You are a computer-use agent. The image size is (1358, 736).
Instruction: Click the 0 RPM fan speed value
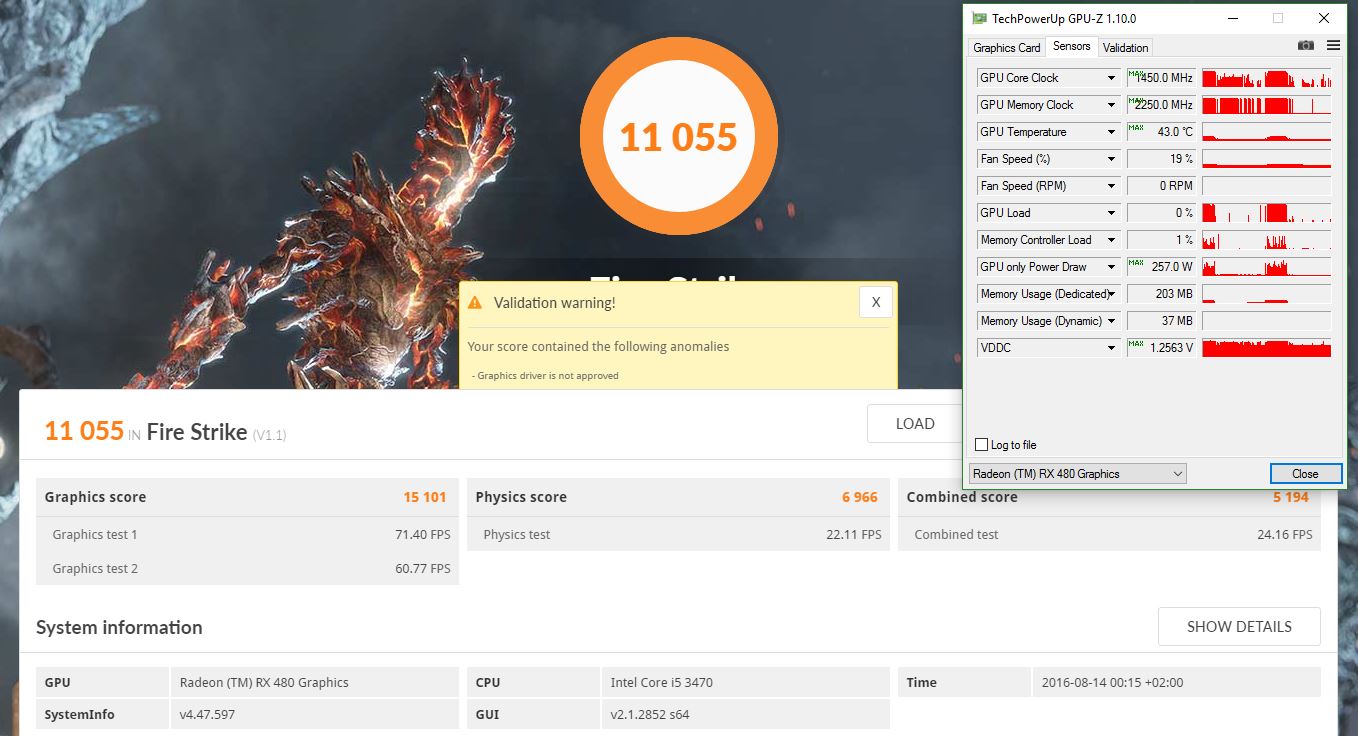[x=1161, y=186]
